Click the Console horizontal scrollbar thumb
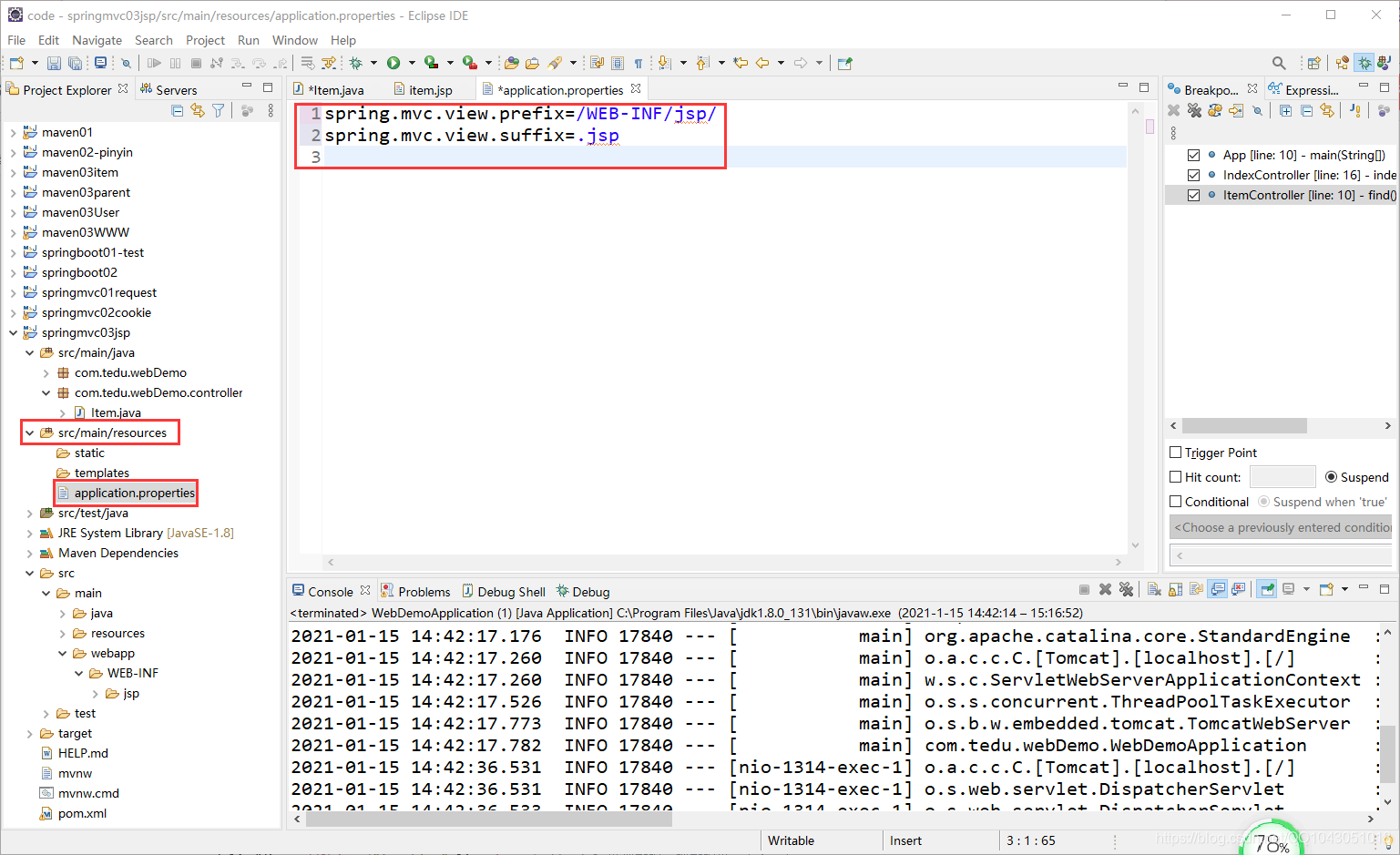1400x855 pixels. click(489, 819)
